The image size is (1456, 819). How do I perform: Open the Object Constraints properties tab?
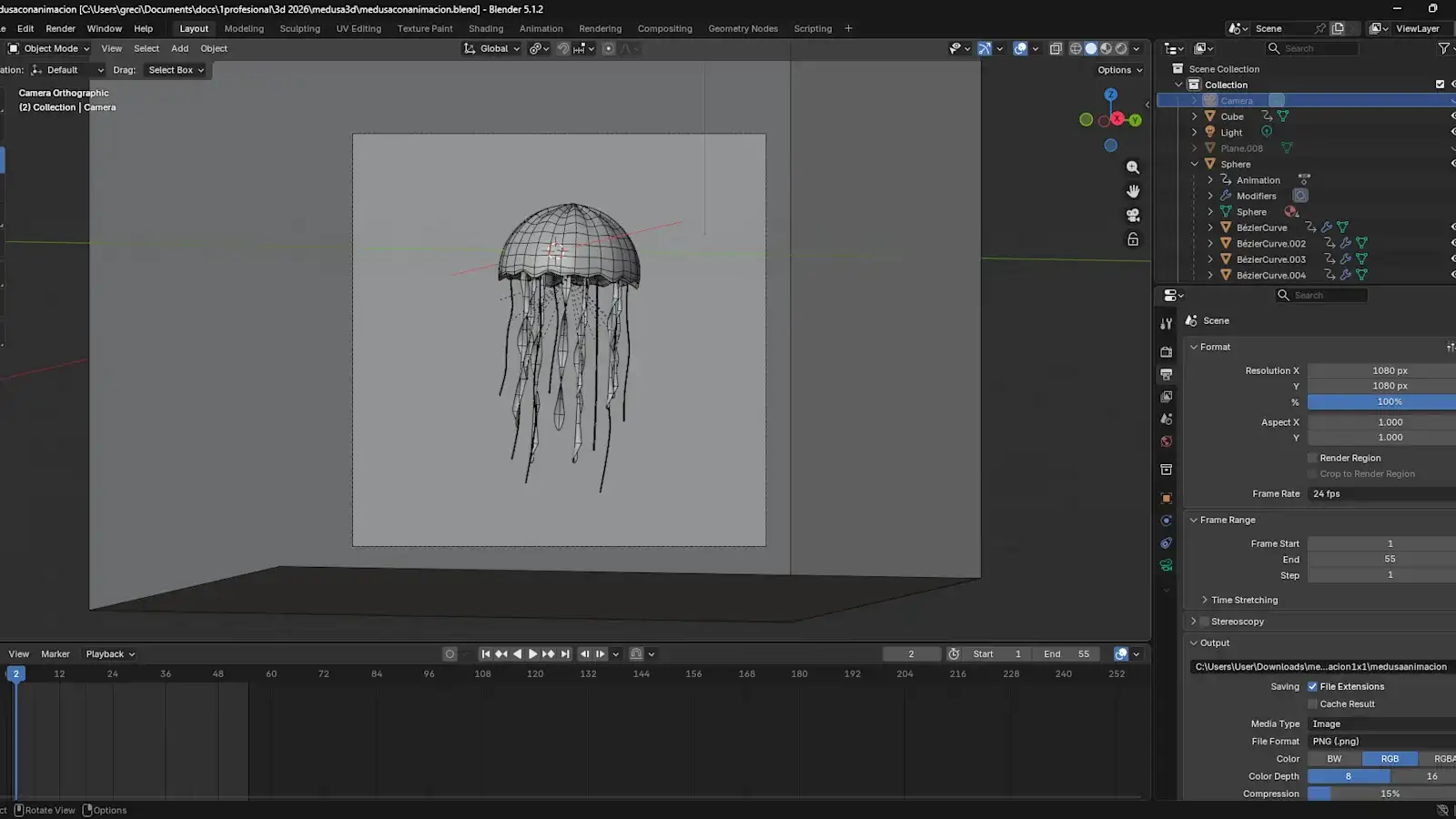click(1166, 543)
